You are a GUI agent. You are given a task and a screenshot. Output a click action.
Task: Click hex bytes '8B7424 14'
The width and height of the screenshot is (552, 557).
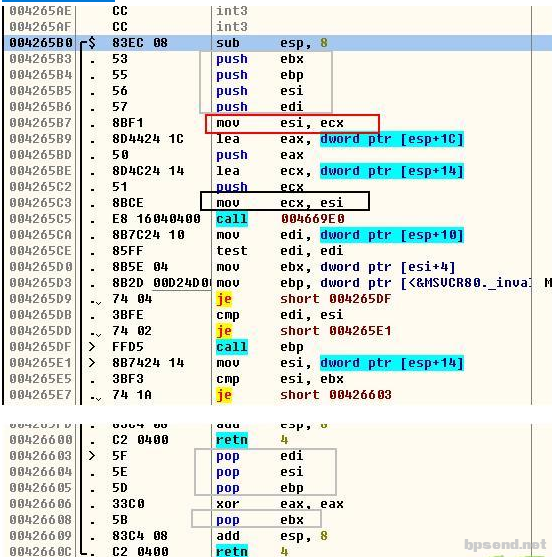(148, 363)
